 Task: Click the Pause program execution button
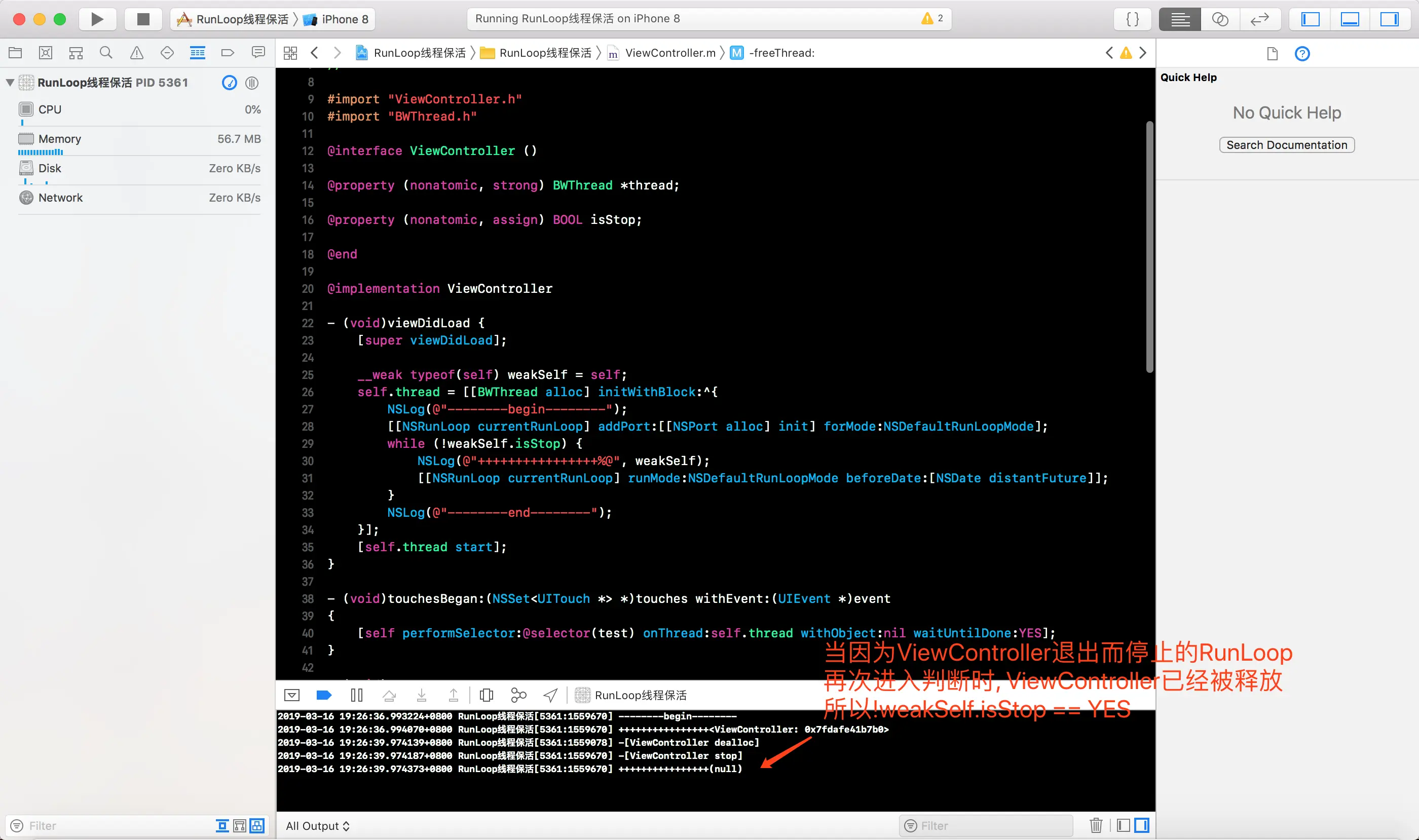(357, 695)
